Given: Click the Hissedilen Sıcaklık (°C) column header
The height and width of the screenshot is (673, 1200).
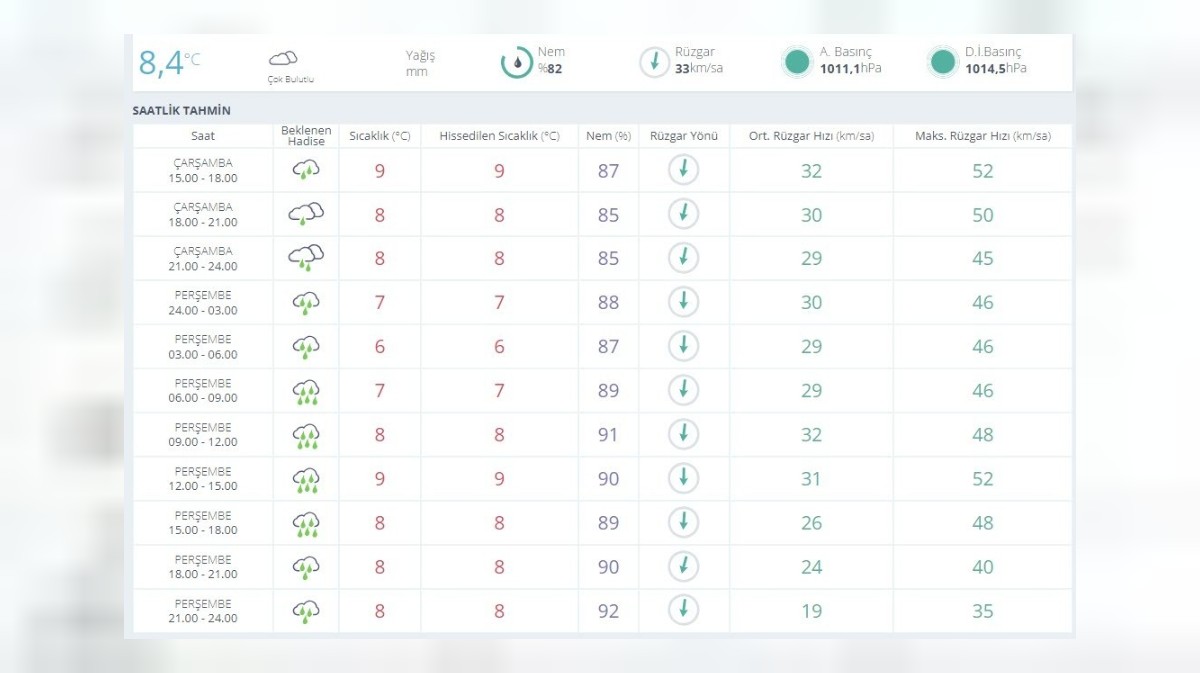Looking at the screenshot, I should click(x=499, y=136).
